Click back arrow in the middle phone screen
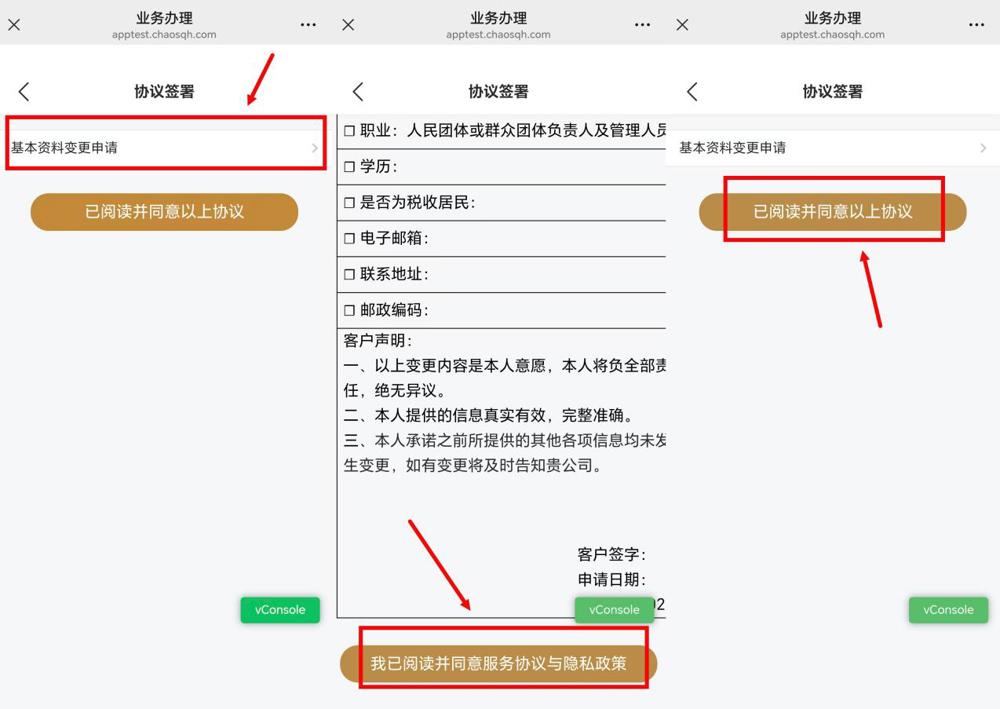This screenshot has width=1000, height=709. (358, 92)
